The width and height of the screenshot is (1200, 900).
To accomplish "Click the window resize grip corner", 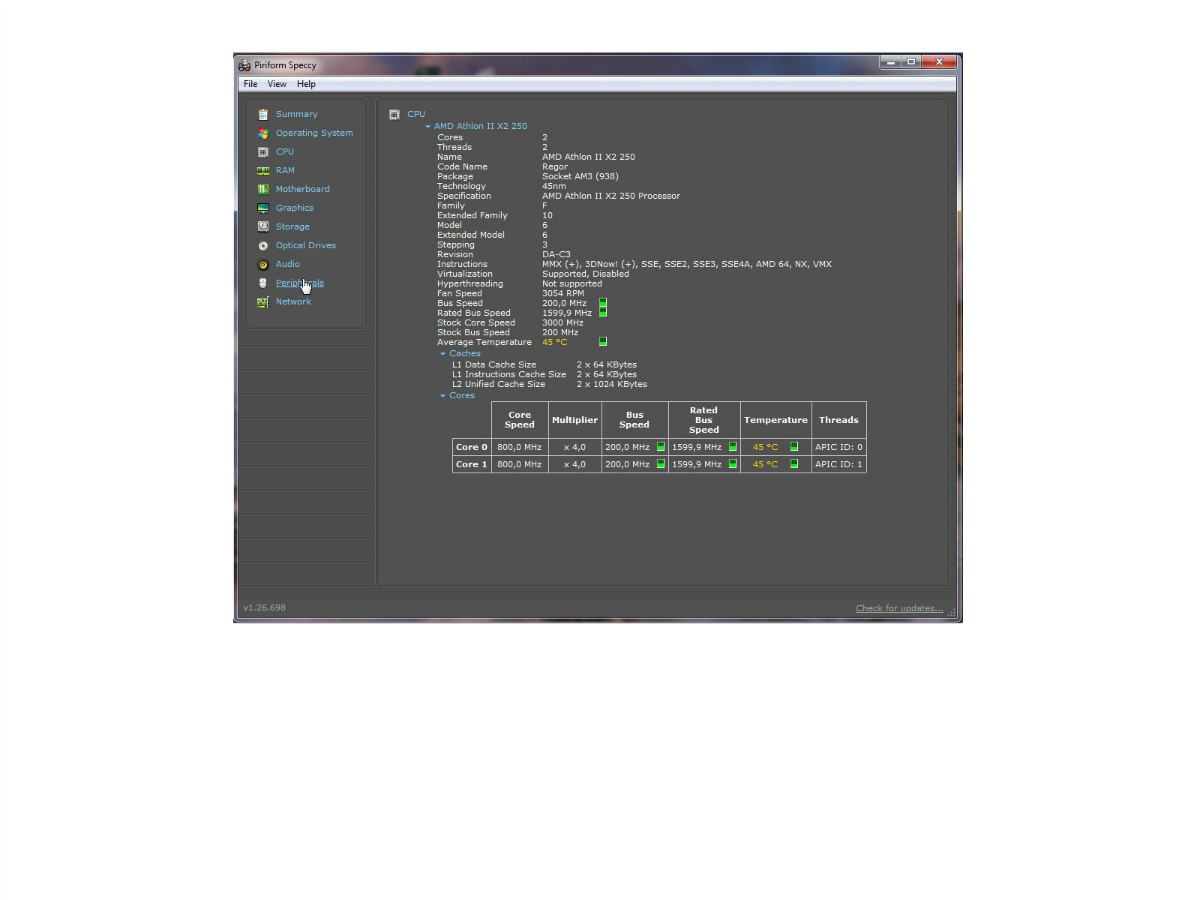I will pos(952,612).
